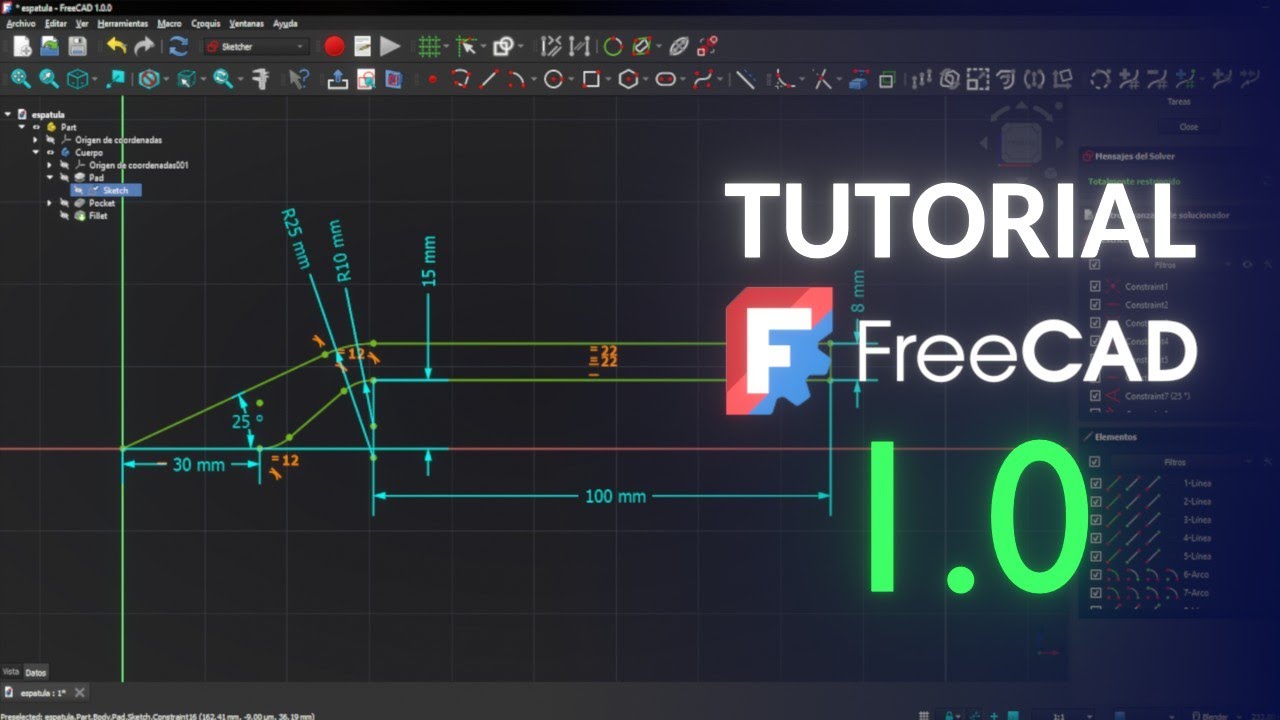Viewport: 1280px width, 720px height.
Task: Uncheck the 1-Línea element checkbox
Action: point(1096,483)
